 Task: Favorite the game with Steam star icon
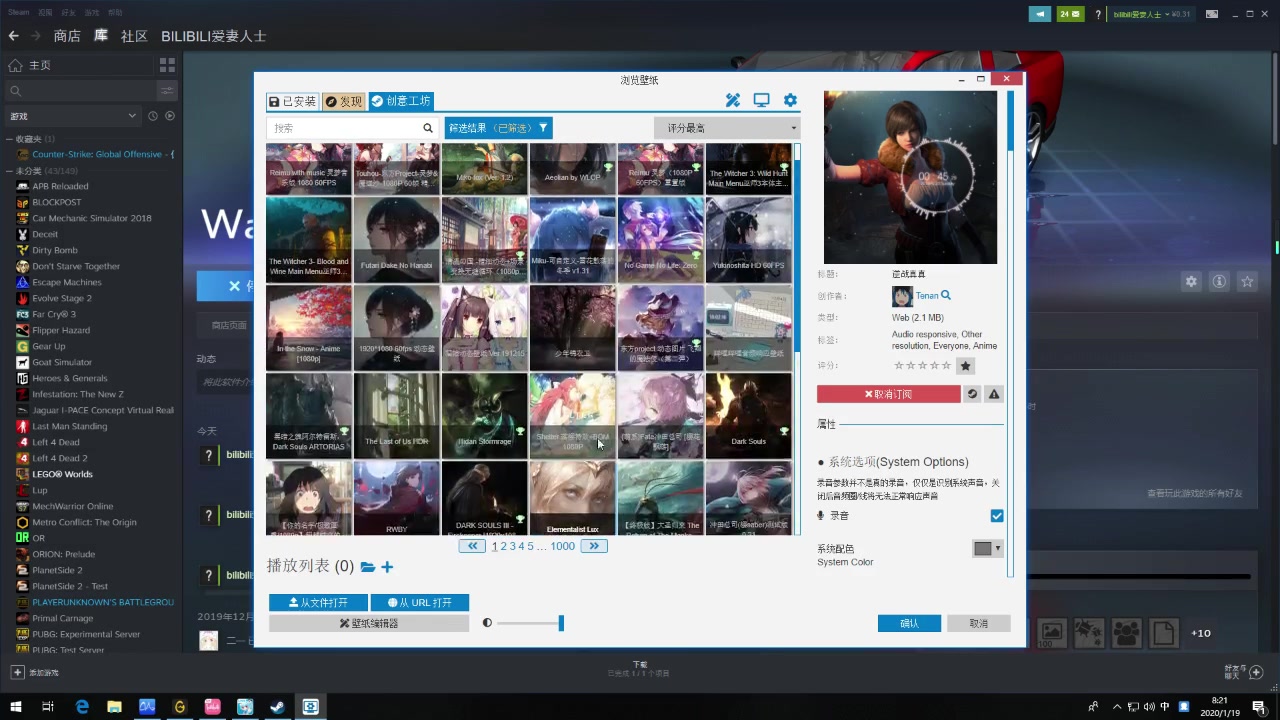[1247, 282]
